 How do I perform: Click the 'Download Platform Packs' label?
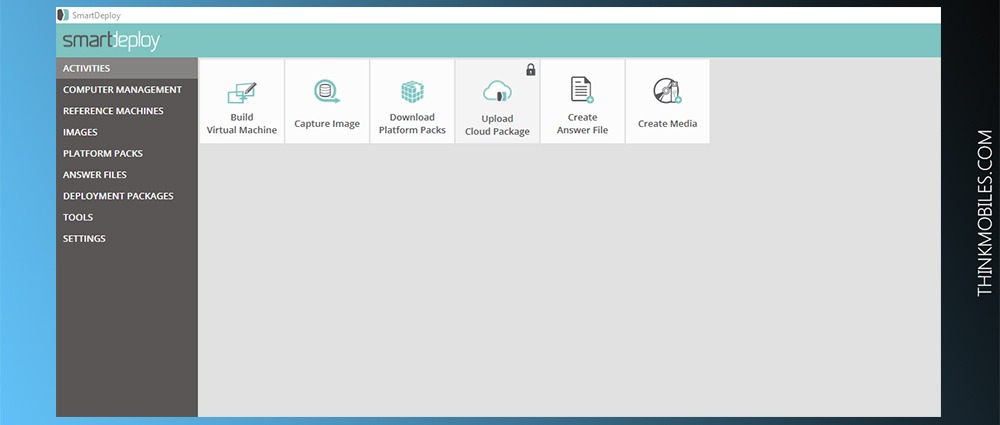(x=412, y=124)
